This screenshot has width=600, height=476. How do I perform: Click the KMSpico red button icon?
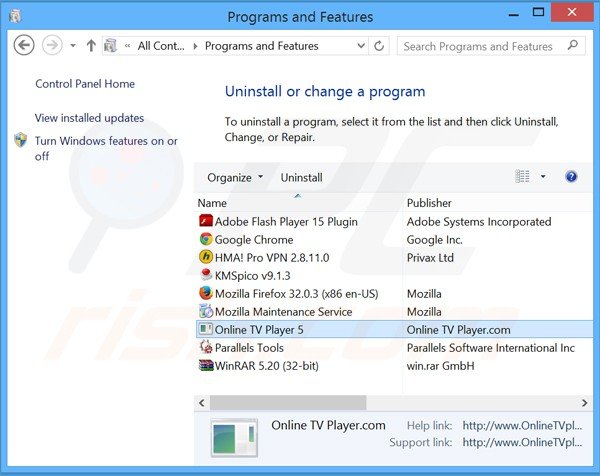[x=206, y=275]
